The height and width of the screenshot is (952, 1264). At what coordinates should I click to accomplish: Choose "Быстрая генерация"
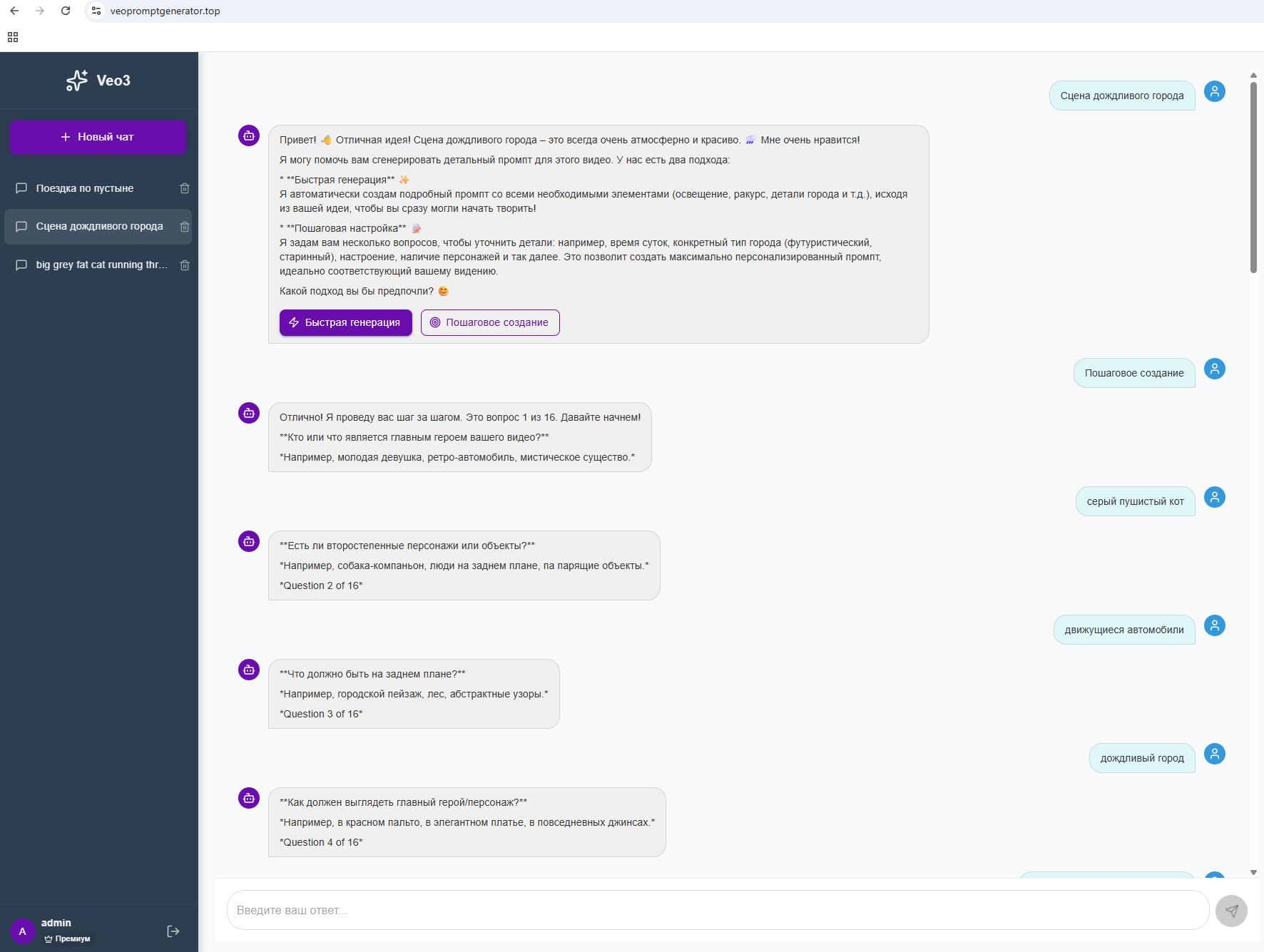pyautogui.click(x=345, y=322)
